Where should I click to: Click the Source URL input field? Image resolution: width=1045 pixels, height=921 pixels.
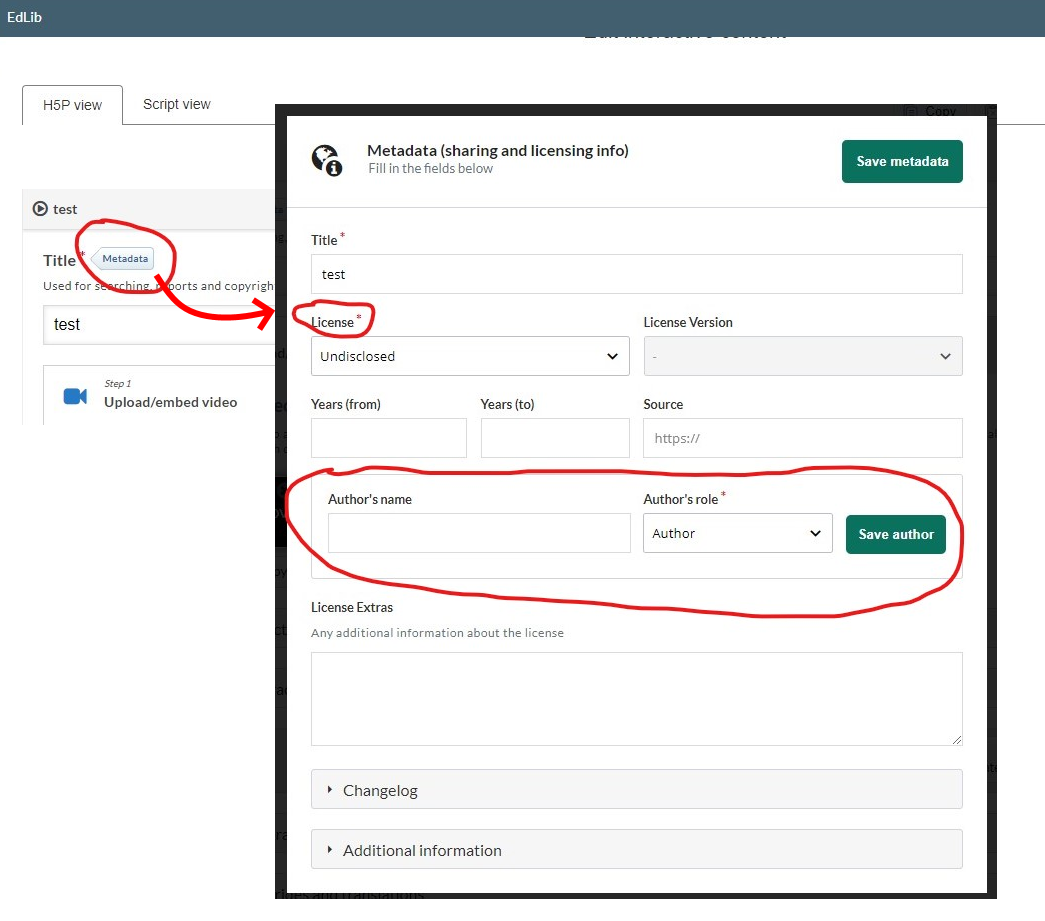(802, 438)
